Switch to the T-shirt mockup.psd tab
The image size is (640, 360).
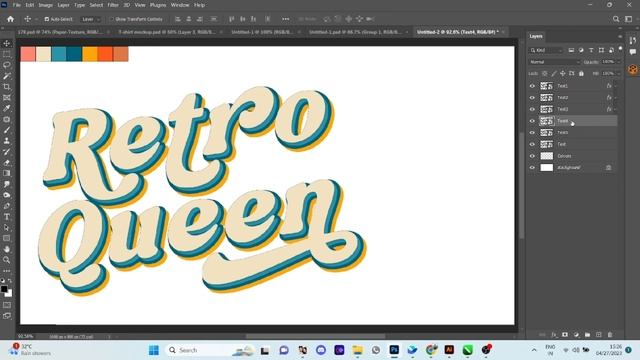coord(167,32)
